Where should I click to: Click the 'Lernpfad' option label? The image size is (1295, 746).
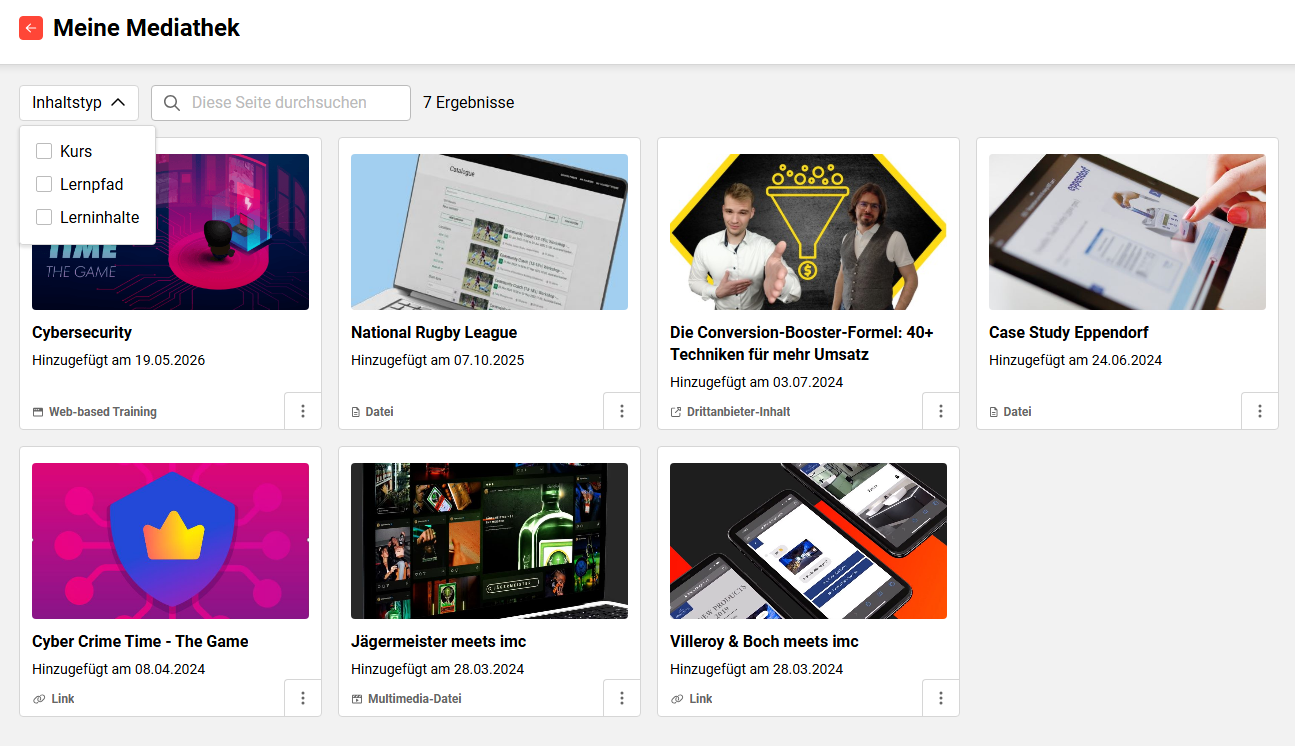pos(92,184)
